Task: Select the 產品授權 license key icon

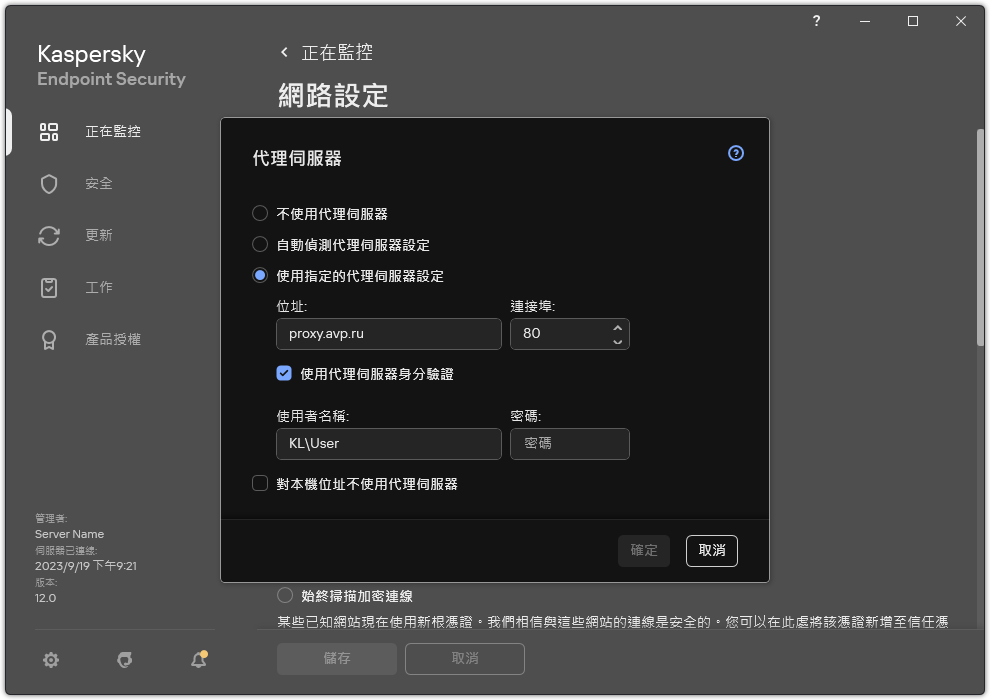Action: coord(49,339)
